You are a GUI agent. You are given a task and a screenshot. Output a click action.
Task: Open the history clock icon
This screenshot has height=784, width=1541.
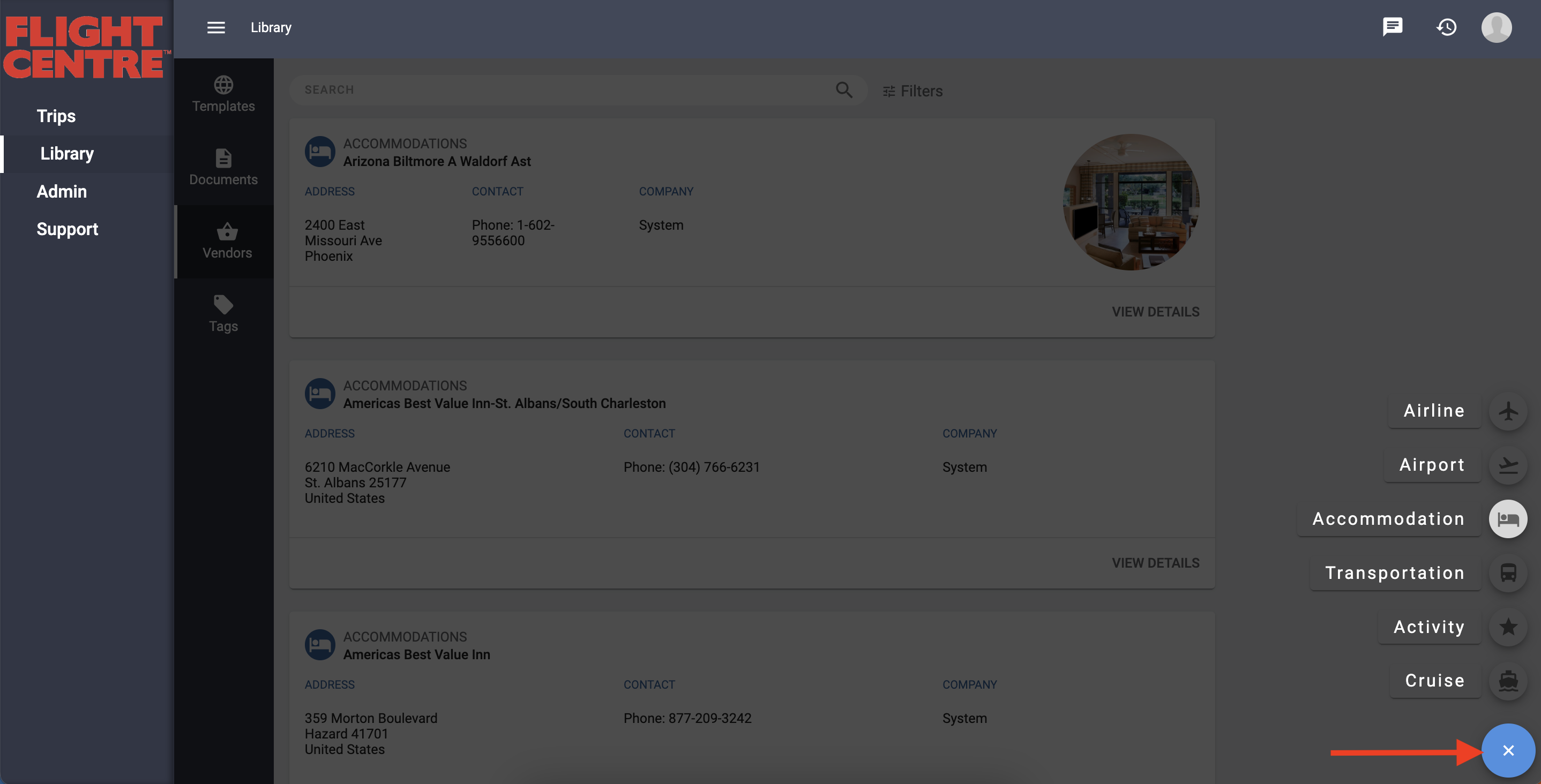(x=1447, y=27)
